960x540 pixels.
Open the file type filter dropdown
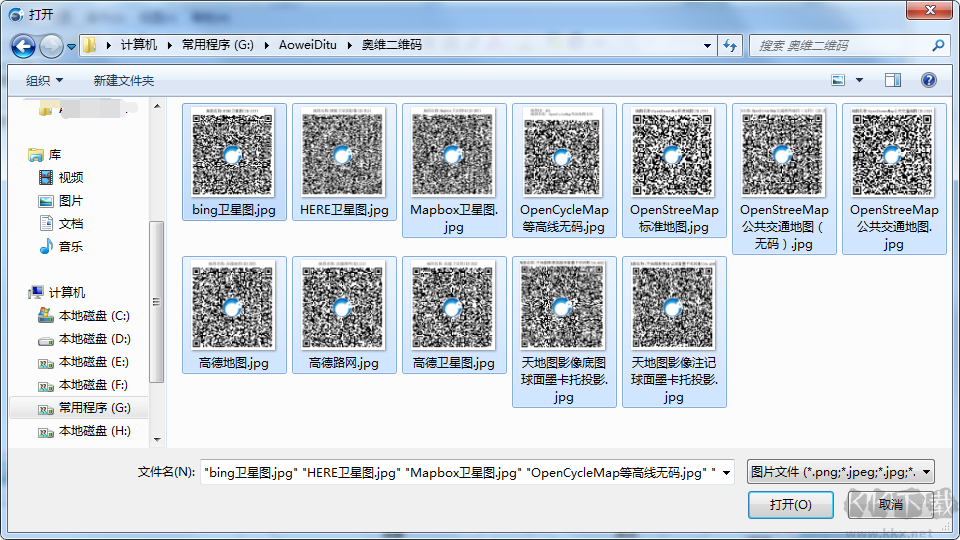[x=840, y=472]
